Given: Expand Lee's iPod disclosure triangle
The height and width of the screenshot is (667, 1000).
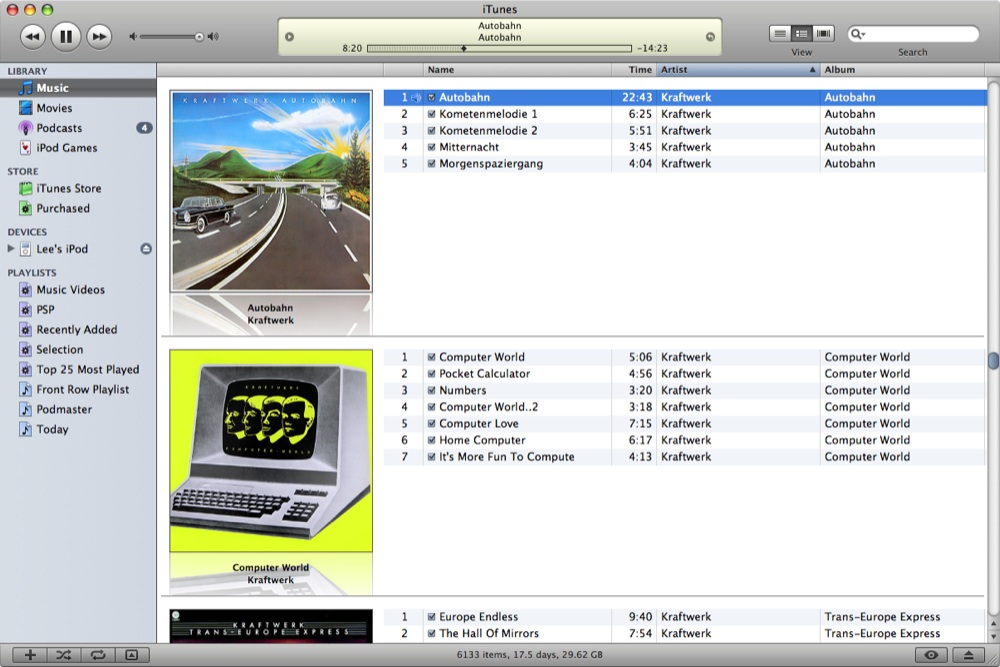Looking at the screenshot, I should click(x=11, y=249).
